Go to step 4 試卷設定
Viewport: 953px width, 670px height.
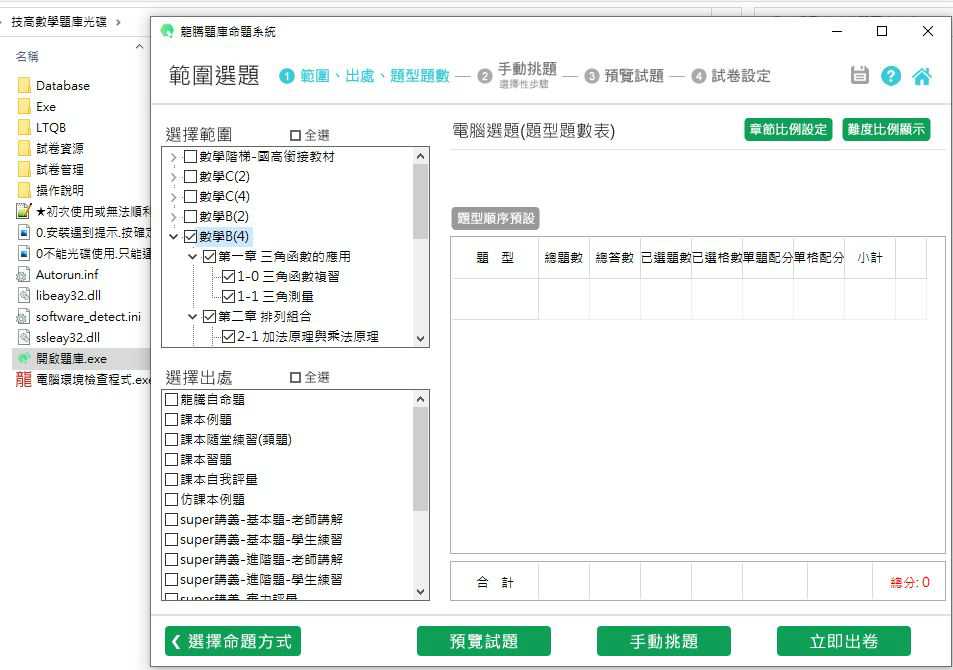click(x=731, y=75)
